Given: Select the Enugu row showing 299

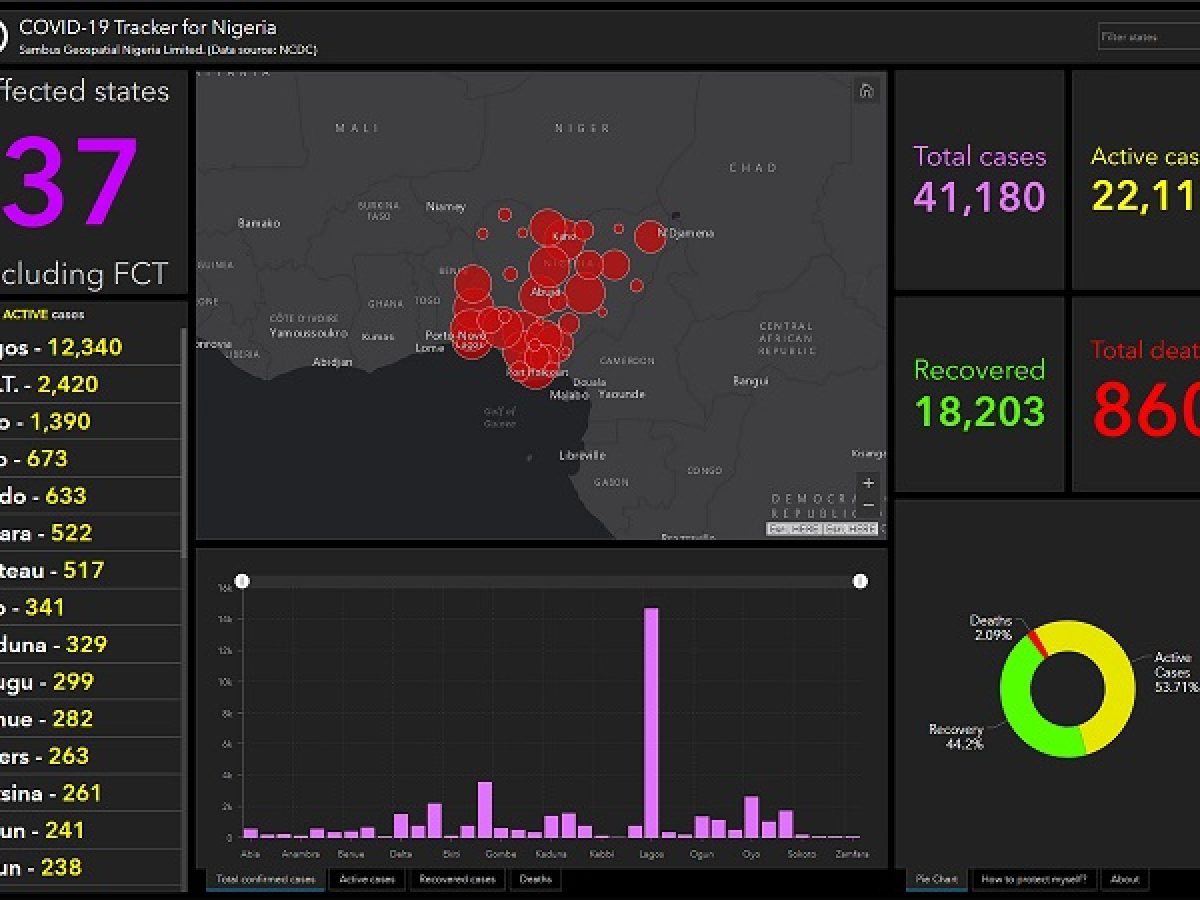Looking at the screenshot, I should pyautogui.click(x=90, y=681).
